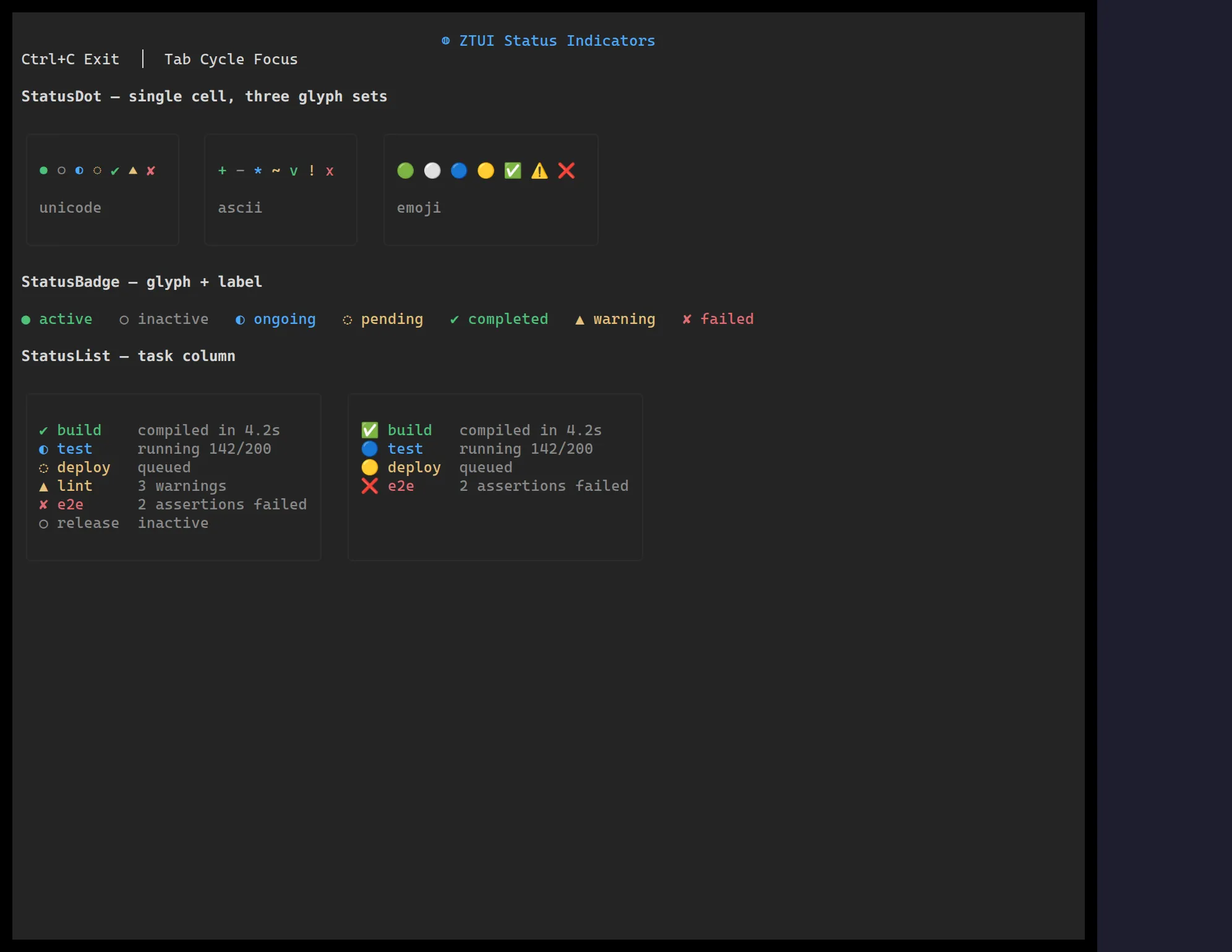
Task: Click the blue circle emoji in emoji card
Action: pyautogui.click(x=459, y=171)
